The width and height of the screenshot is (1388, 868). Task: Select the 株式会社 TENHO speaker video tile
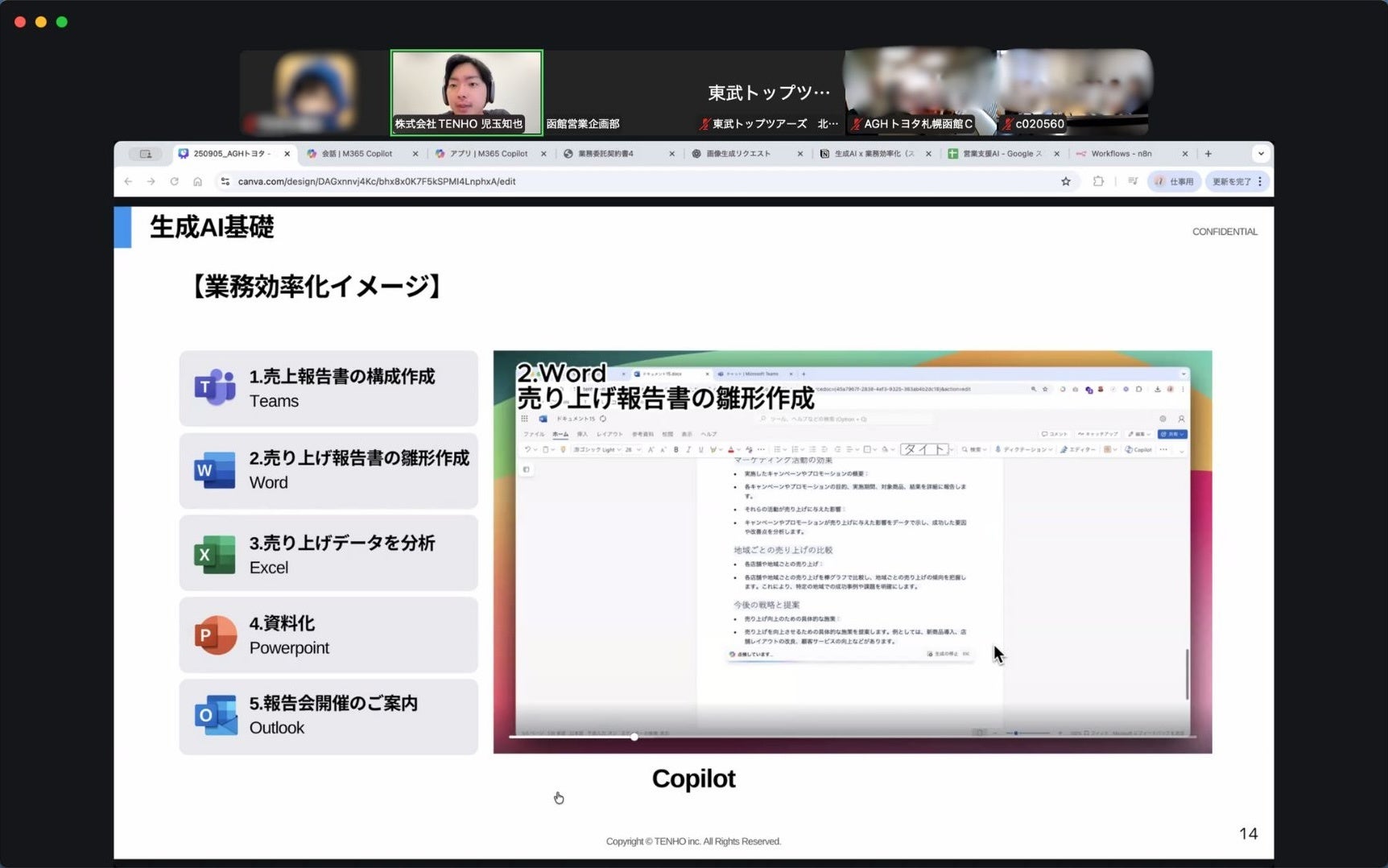click(x=467, y=93)
